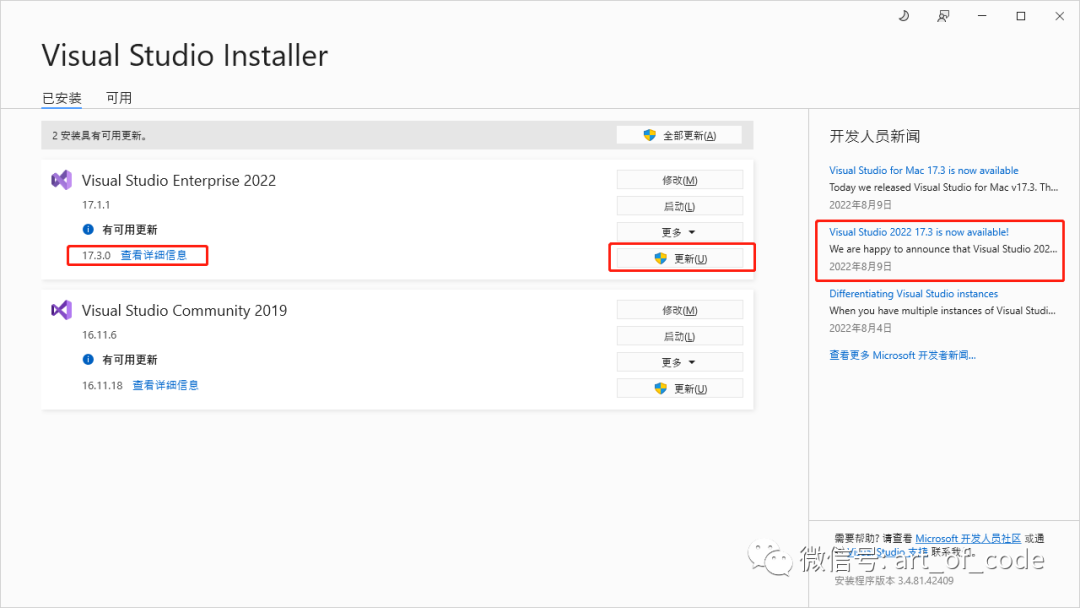Click the Visual Studio Community 2019 logo
The width and height of the screenshot is (1080, 608).
(61, 310)
